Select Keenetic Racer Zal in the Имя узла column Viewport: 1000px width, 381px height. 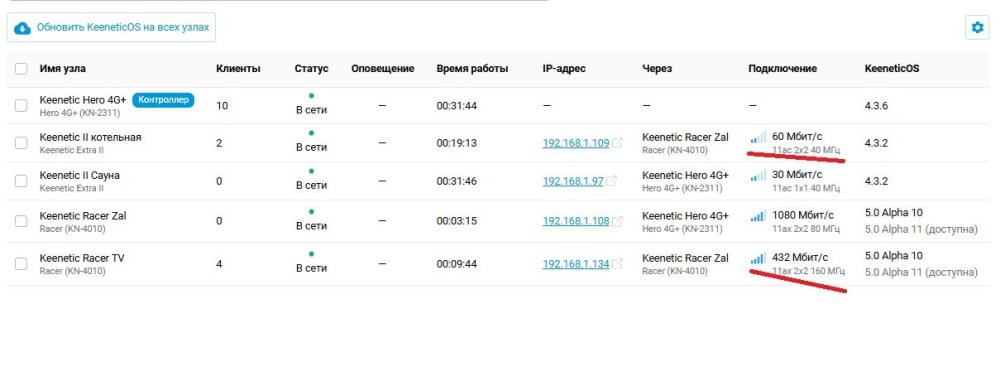pyautogui.click(x=83, y=216)
